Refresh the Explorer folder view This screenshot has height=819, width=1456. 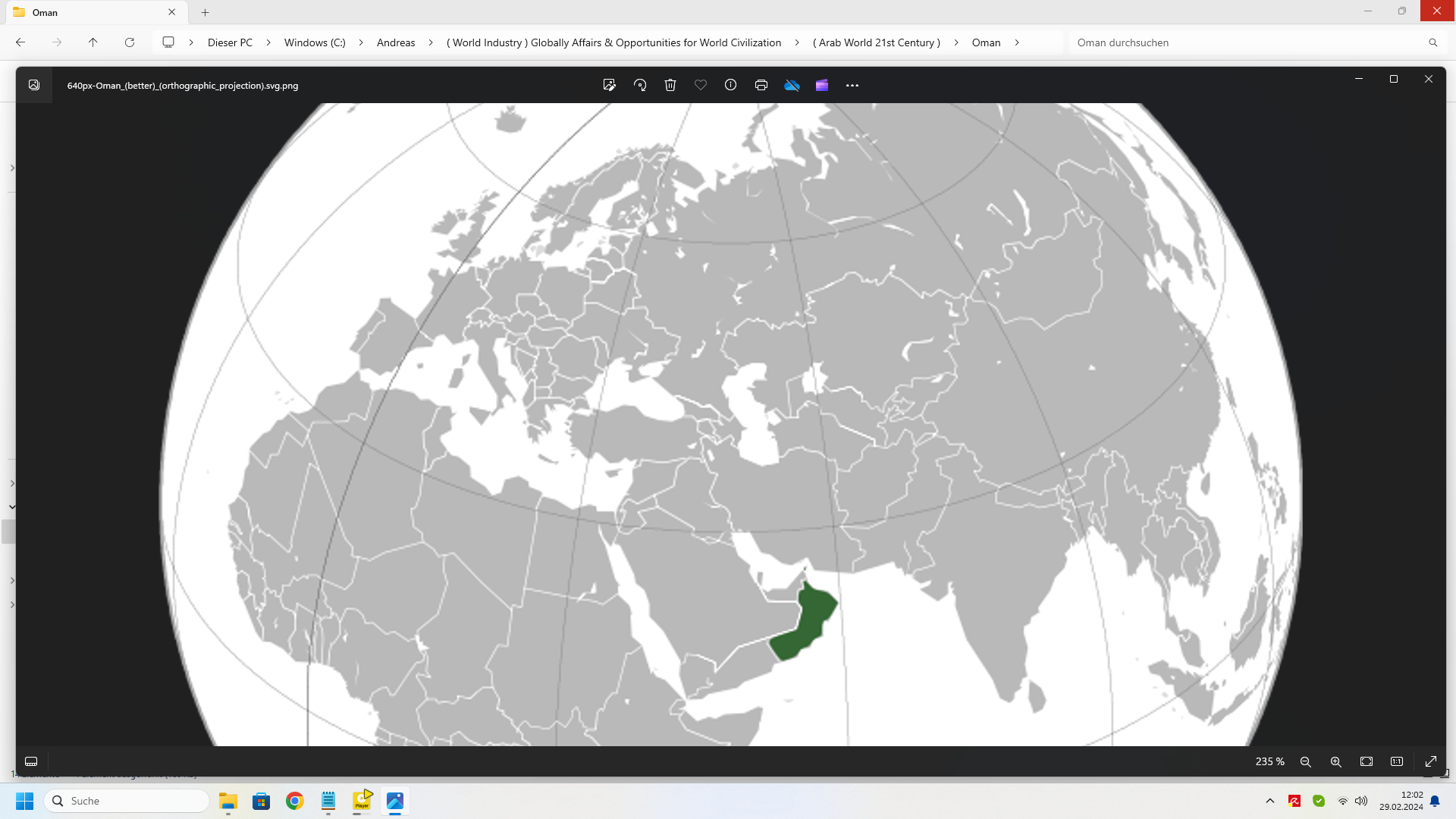130,42
